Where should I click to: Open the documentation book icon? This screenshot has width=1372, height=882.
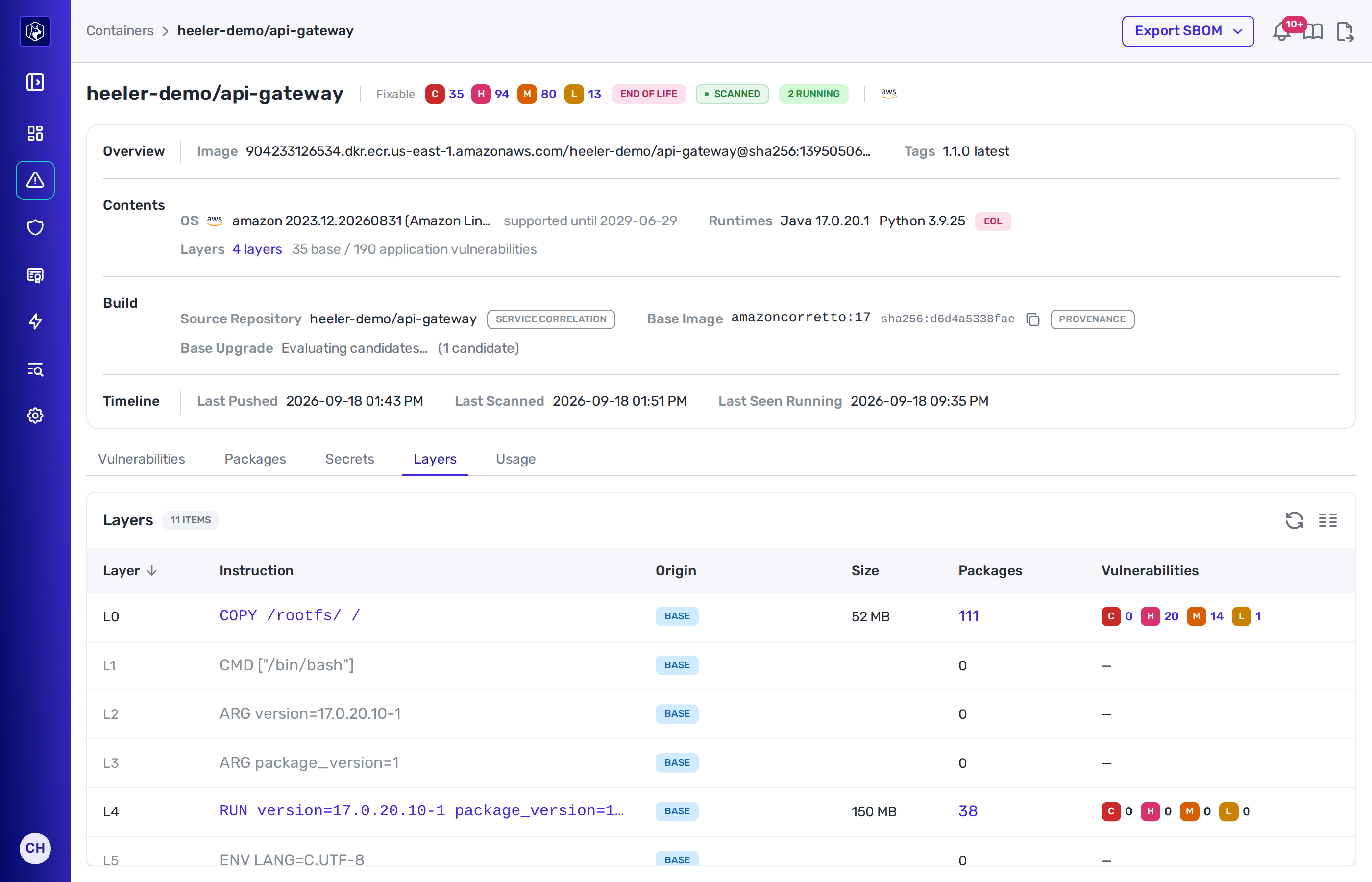tap(1313, 31)
